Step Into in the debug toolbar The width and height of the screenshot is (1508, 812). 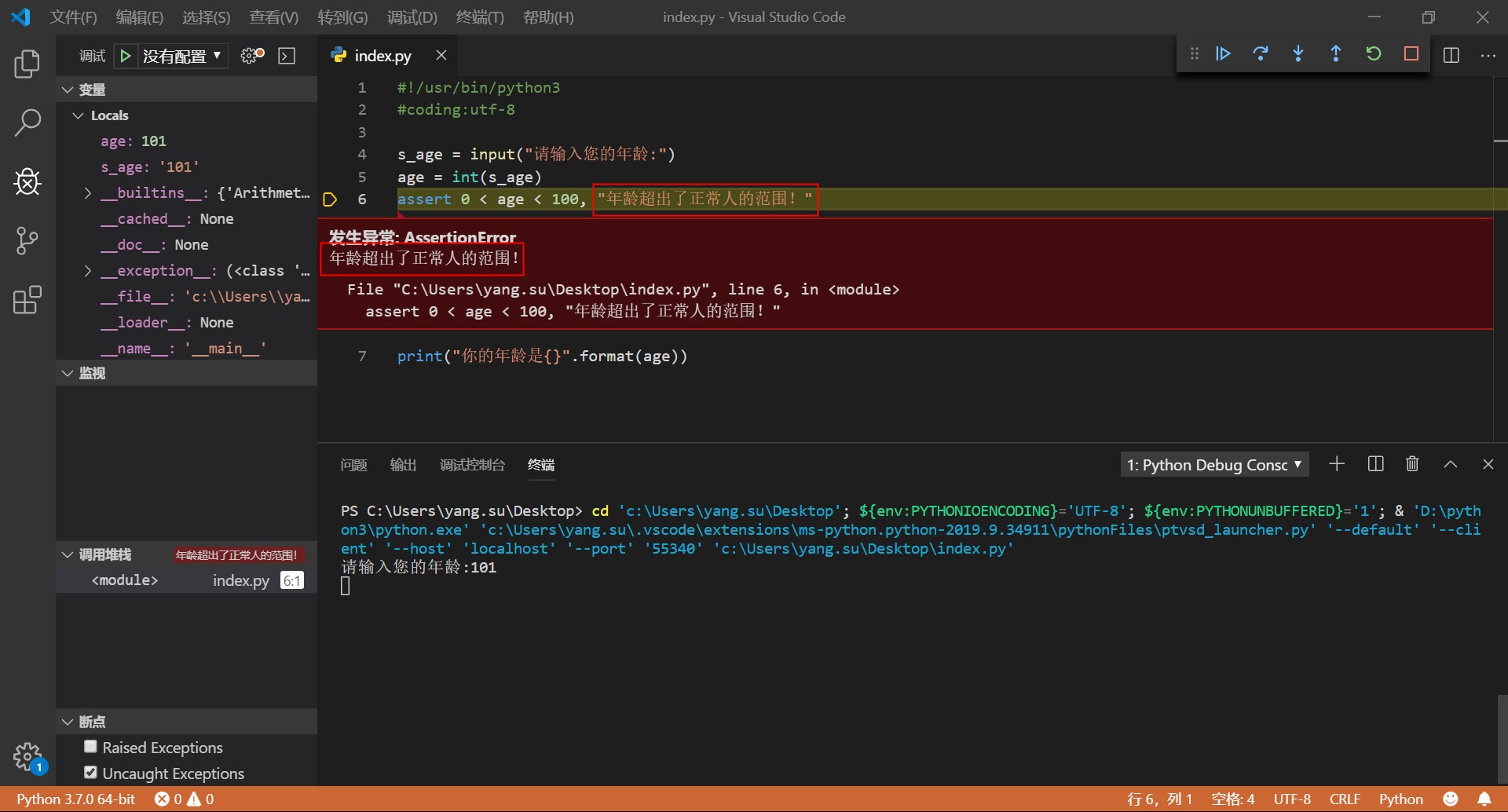coord(1298,53)
